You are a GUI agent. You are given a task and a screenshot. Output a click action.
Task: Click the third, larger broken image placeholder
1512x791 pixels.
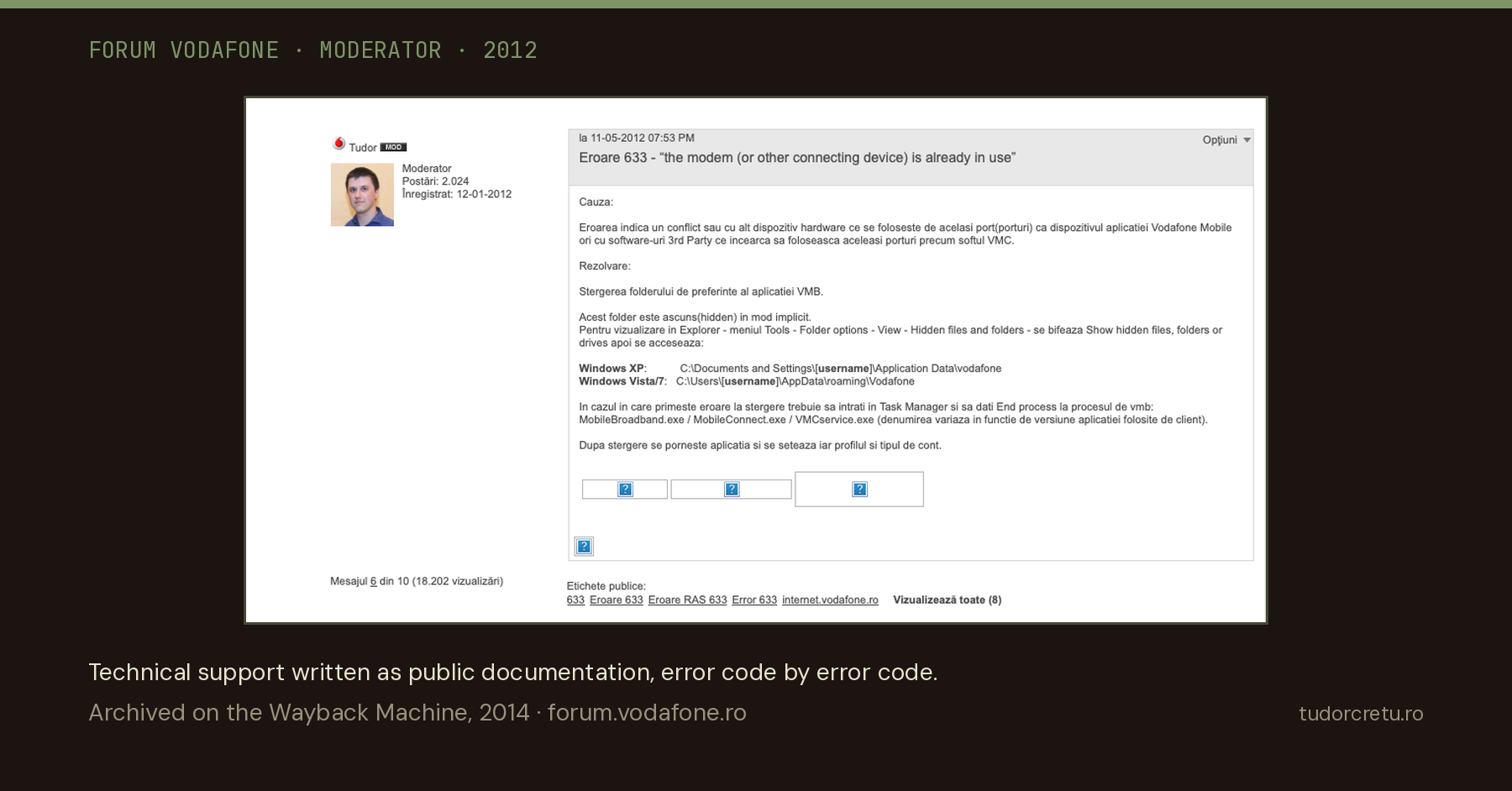859,490
